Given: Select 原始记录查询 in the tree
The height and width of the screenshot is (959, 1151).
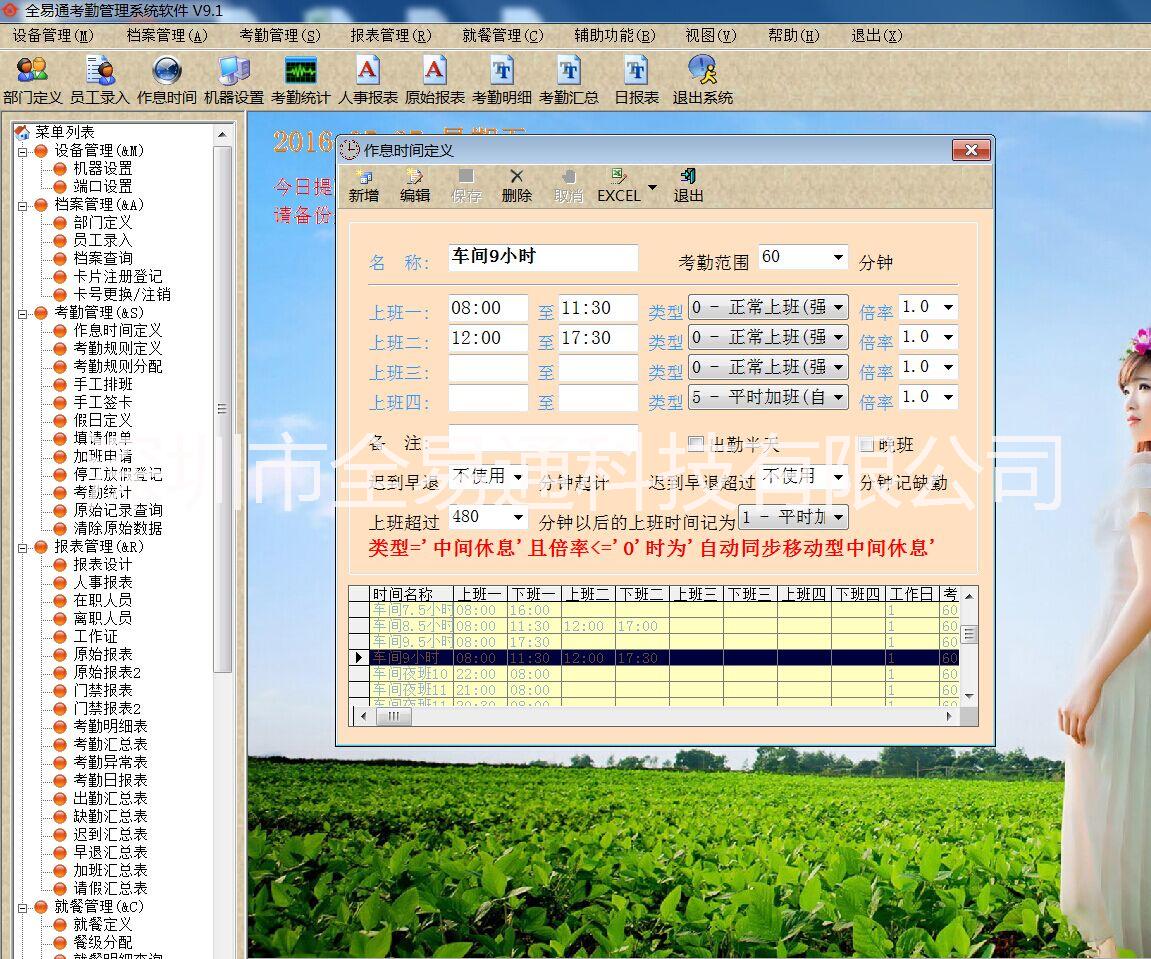Looking at the screenshot, I should pos(117,510).
